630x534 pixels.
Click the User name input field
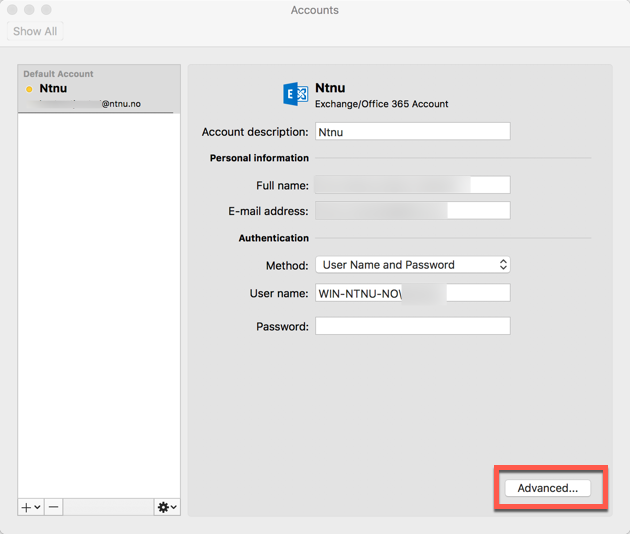413,293
